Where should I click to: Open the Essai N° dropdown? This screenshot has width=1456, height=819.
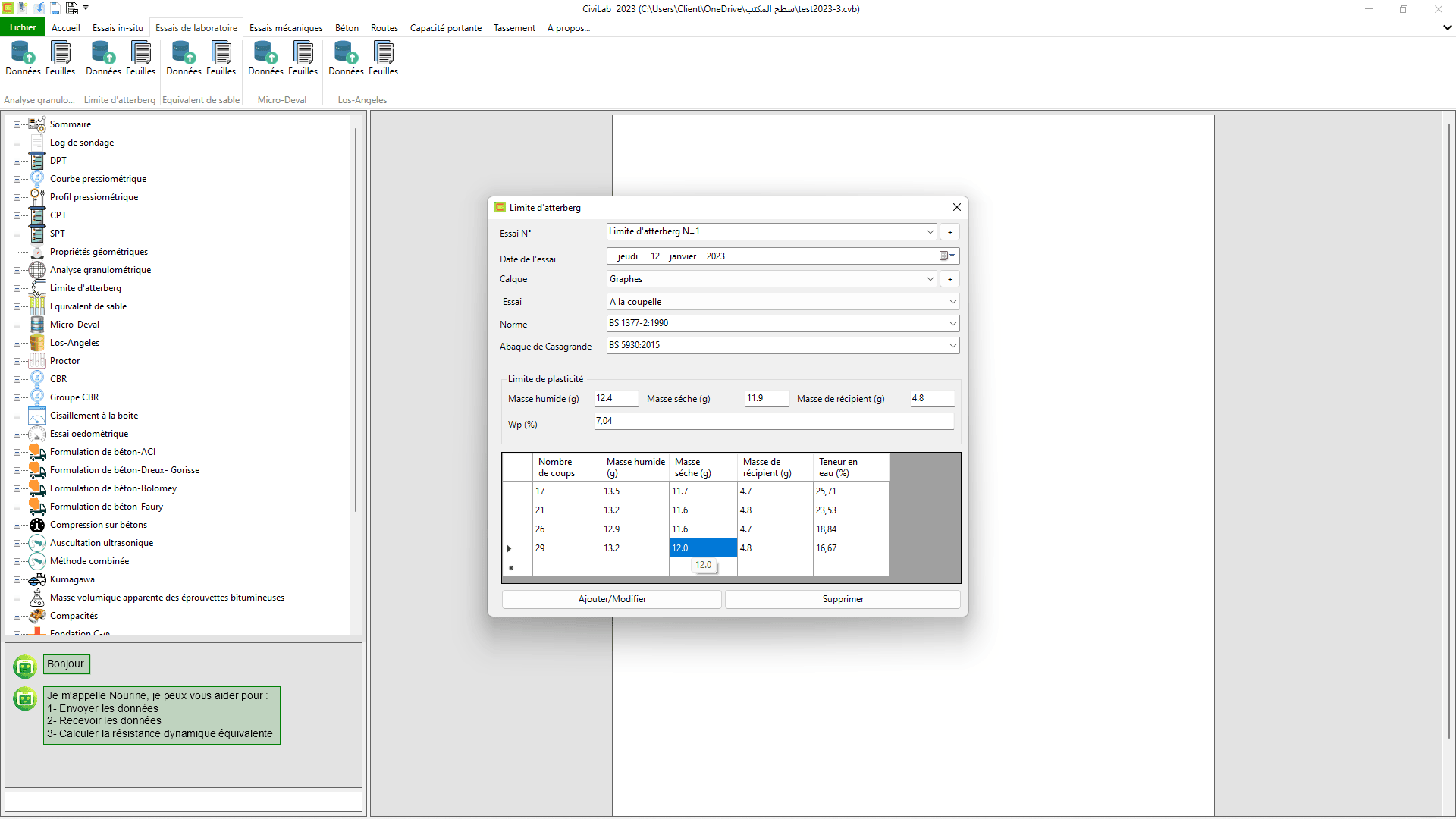pyautogui.click(x=930, y=232)
